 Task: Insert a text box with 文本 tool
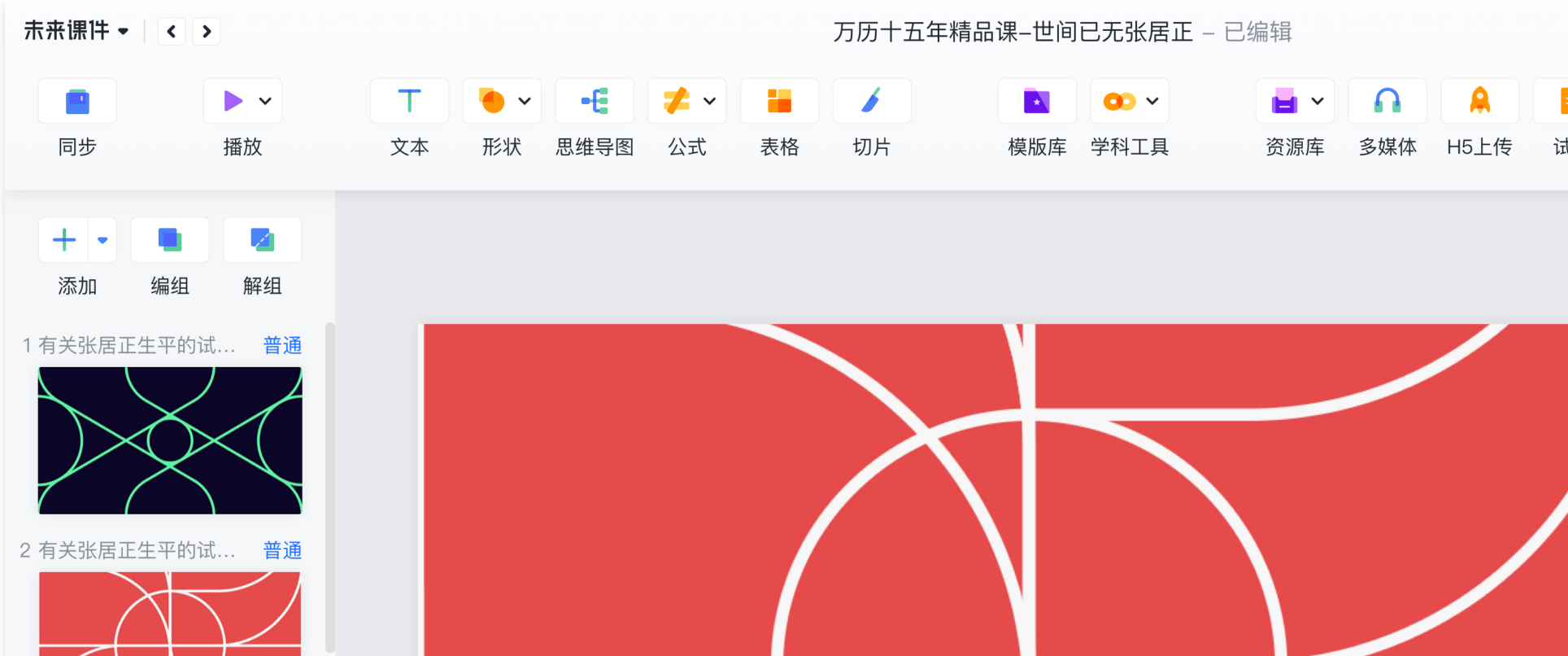pyautogui.click(x=409, y=101)
